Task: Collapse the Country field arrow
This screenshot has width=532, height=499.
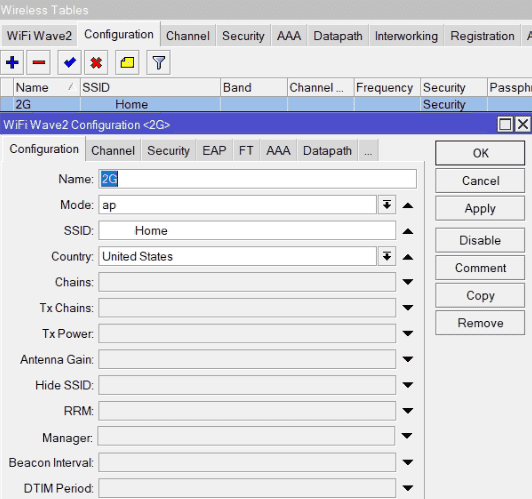Action: tap(408, 257)
